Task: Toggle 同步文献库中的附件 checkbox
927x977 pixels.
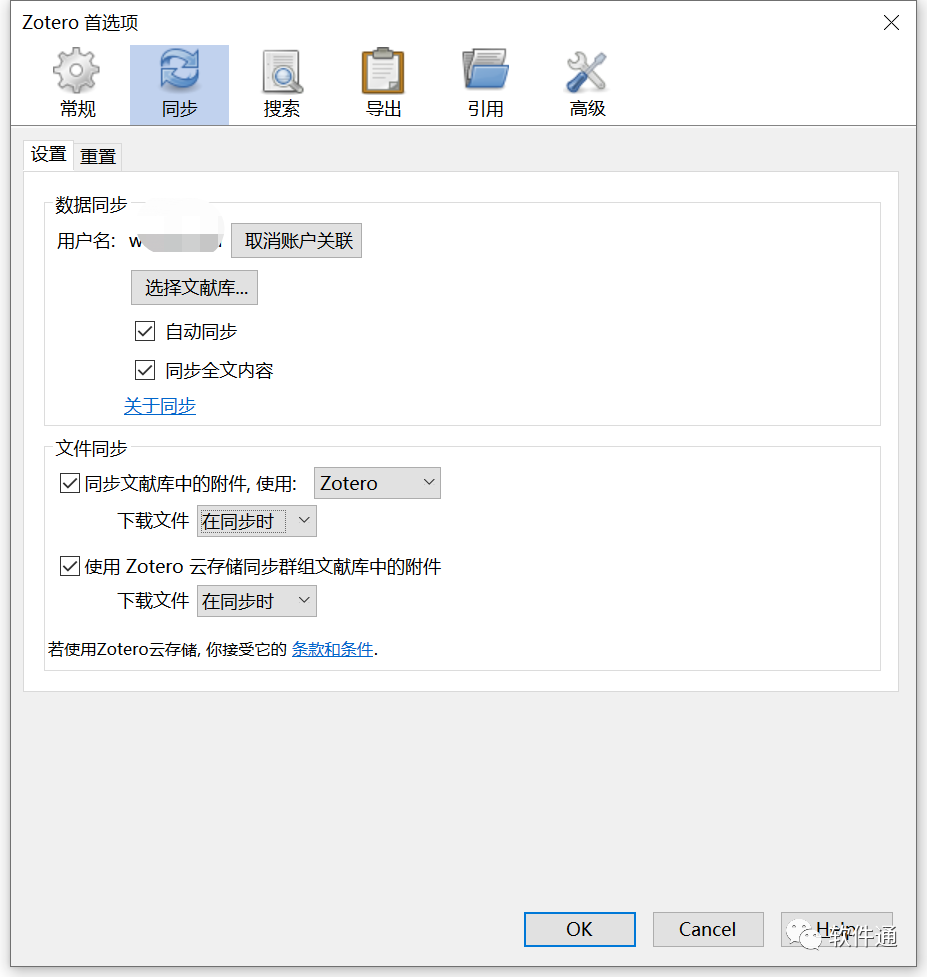Action: [70, 483]
